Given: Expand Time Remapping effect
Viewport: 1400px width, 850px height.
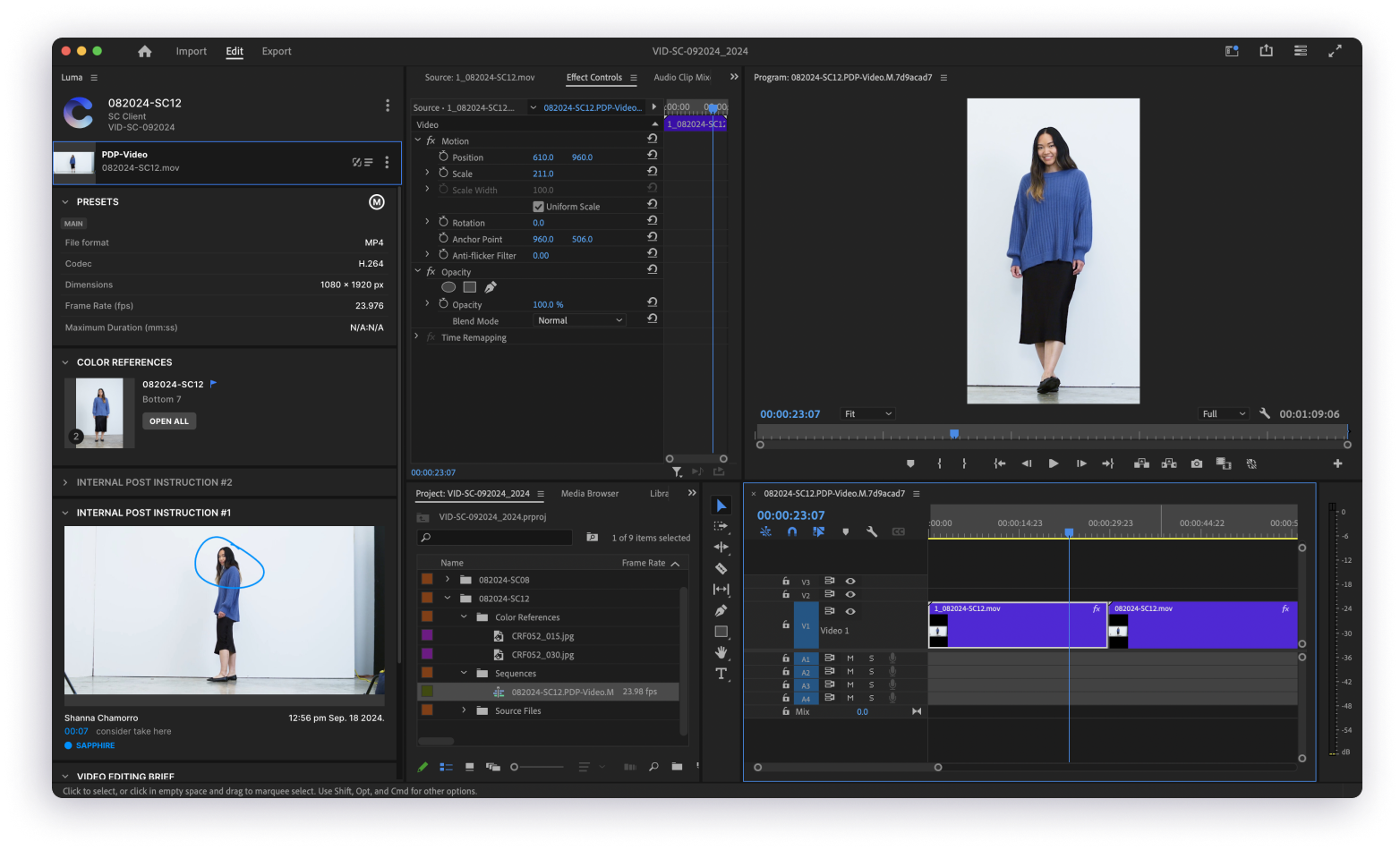Looking at the screenshot, I should [416, 336].
